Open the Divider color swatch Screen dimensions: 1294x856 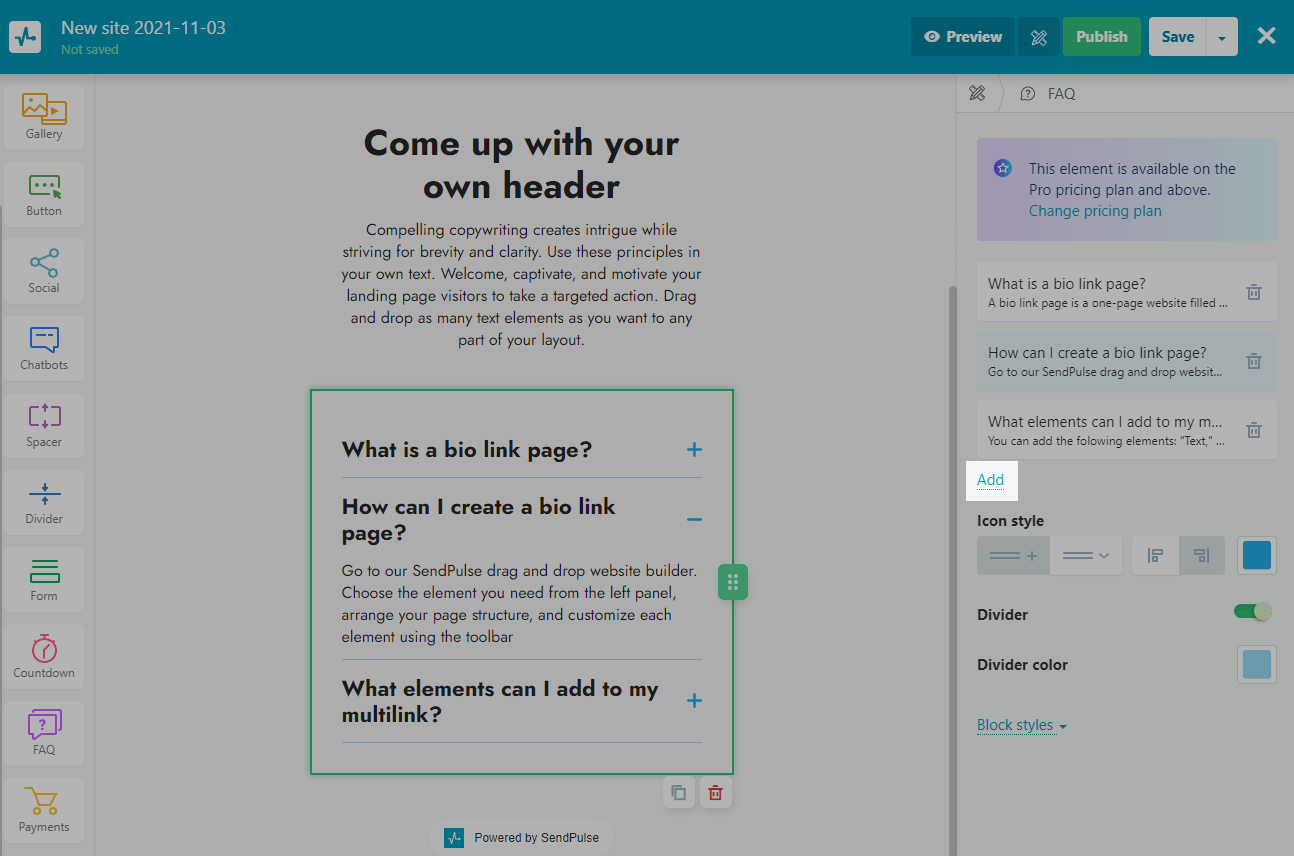click(x=1257, y=664)
